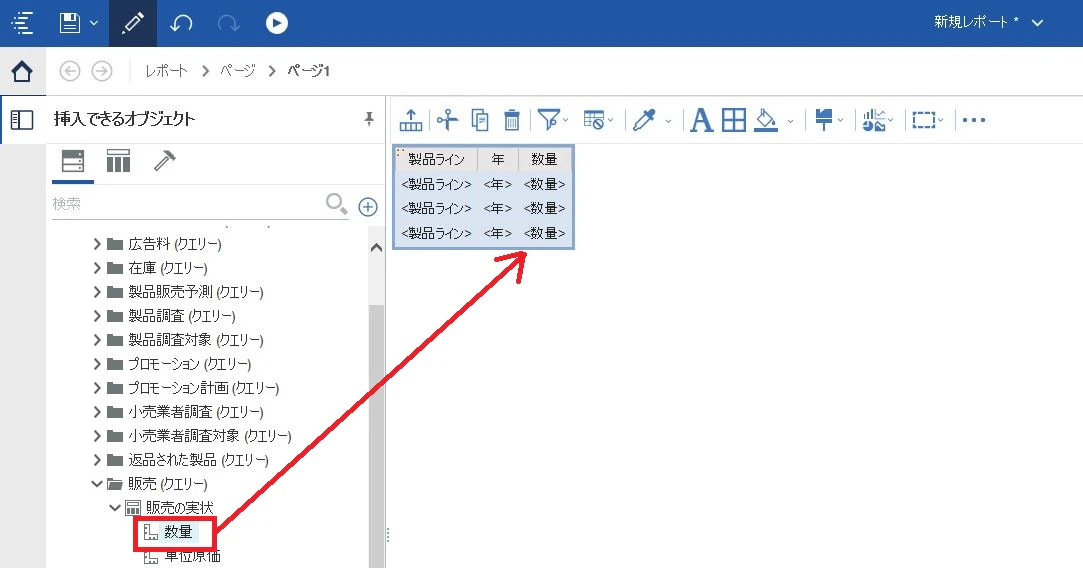Select ページ1 in the breadcrumb
This screenshot has width=1083, height=568.
click(x=309, y=70)
